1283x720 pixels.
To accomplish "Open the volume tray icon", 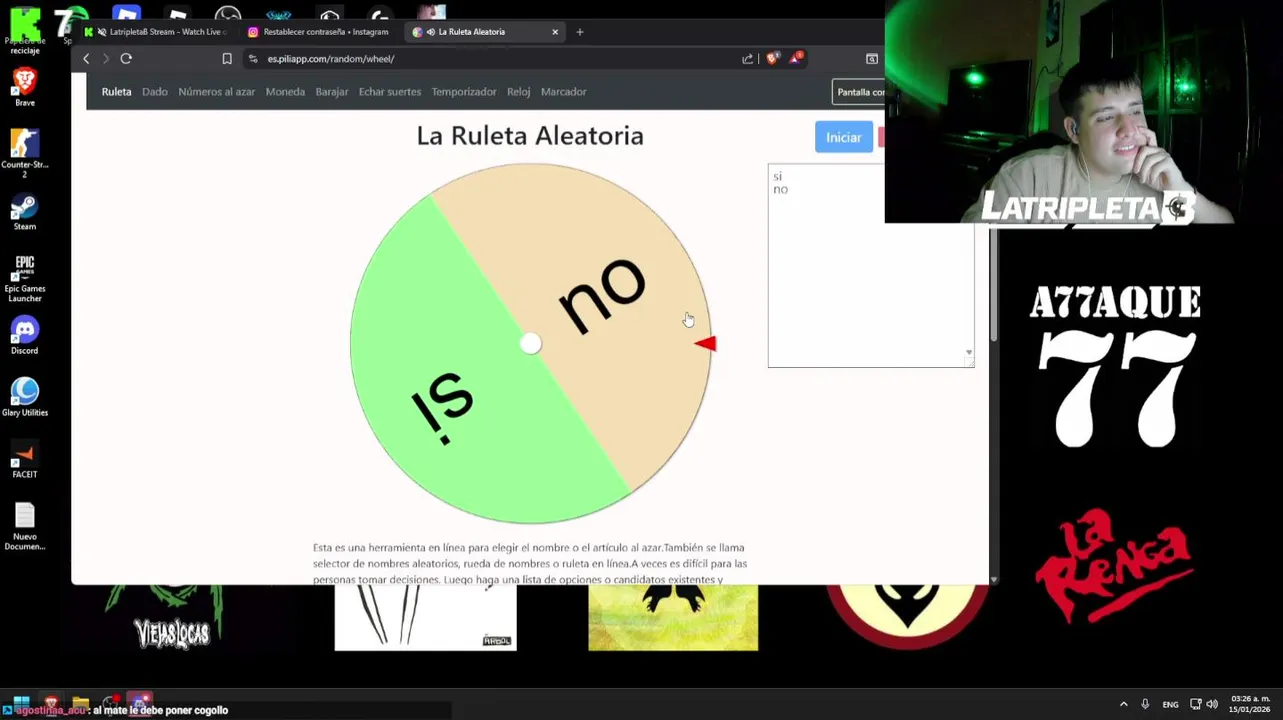I will (1212, 704).
